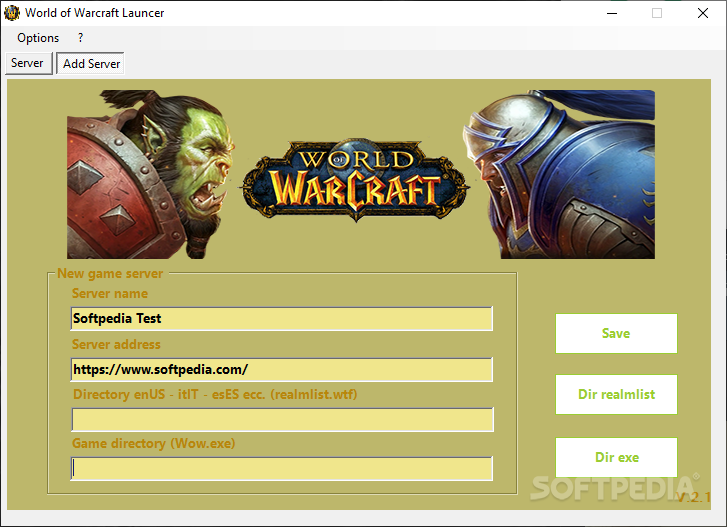This screenshot has height=527, width=727.
Task: Focus the Game directory (Wow.exe) field
Action: coord(281,469)
